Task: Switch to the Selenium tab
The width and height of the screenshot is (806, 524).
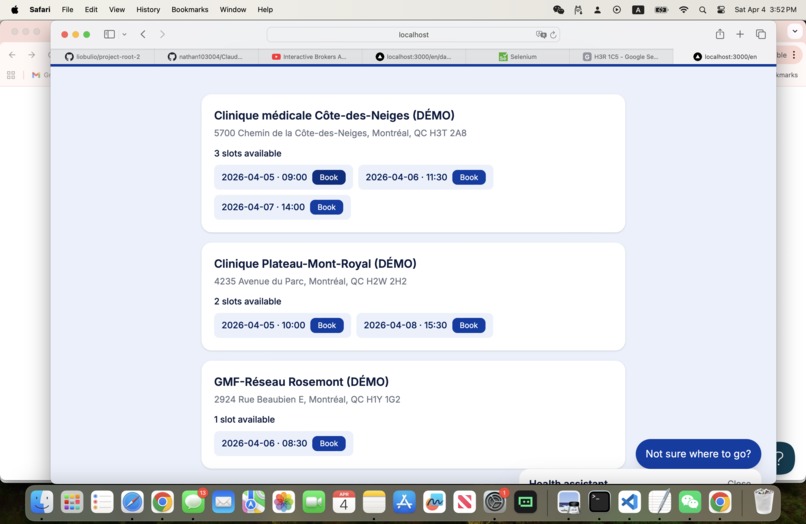Action: click(x=518, y=57)
